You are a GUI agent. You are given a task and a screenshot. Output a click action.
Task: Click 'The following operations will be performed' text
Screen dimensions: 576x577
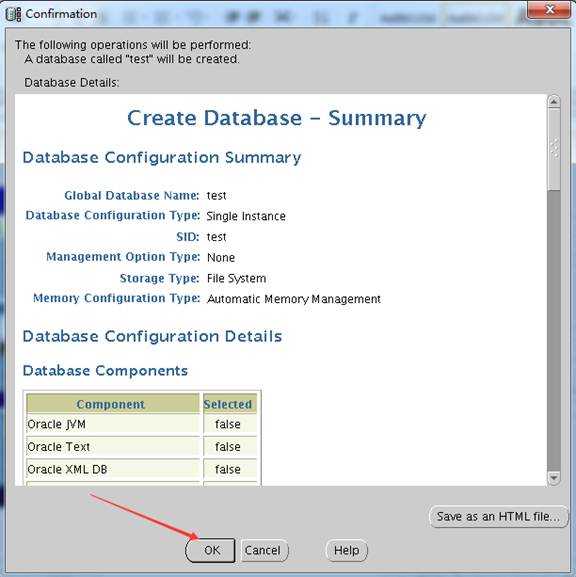pos(133,45)
